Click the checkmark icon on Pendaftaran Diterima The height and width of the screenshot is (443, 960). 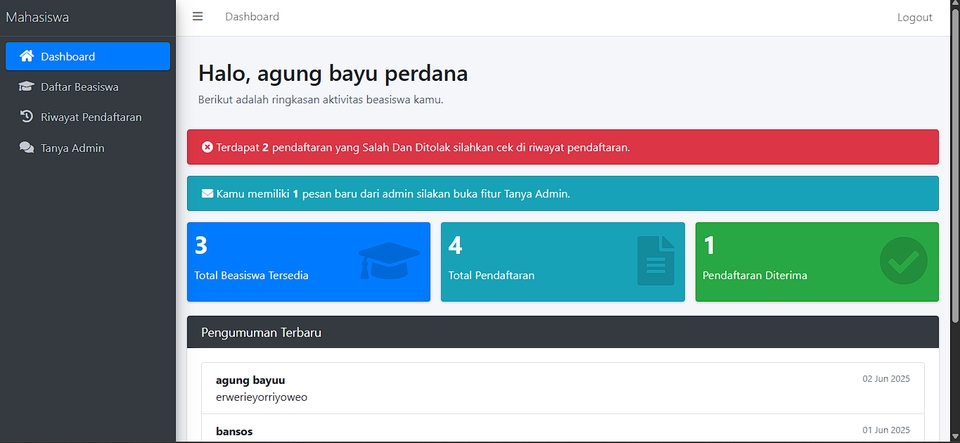pyautogui.click(x=903, y=261)
